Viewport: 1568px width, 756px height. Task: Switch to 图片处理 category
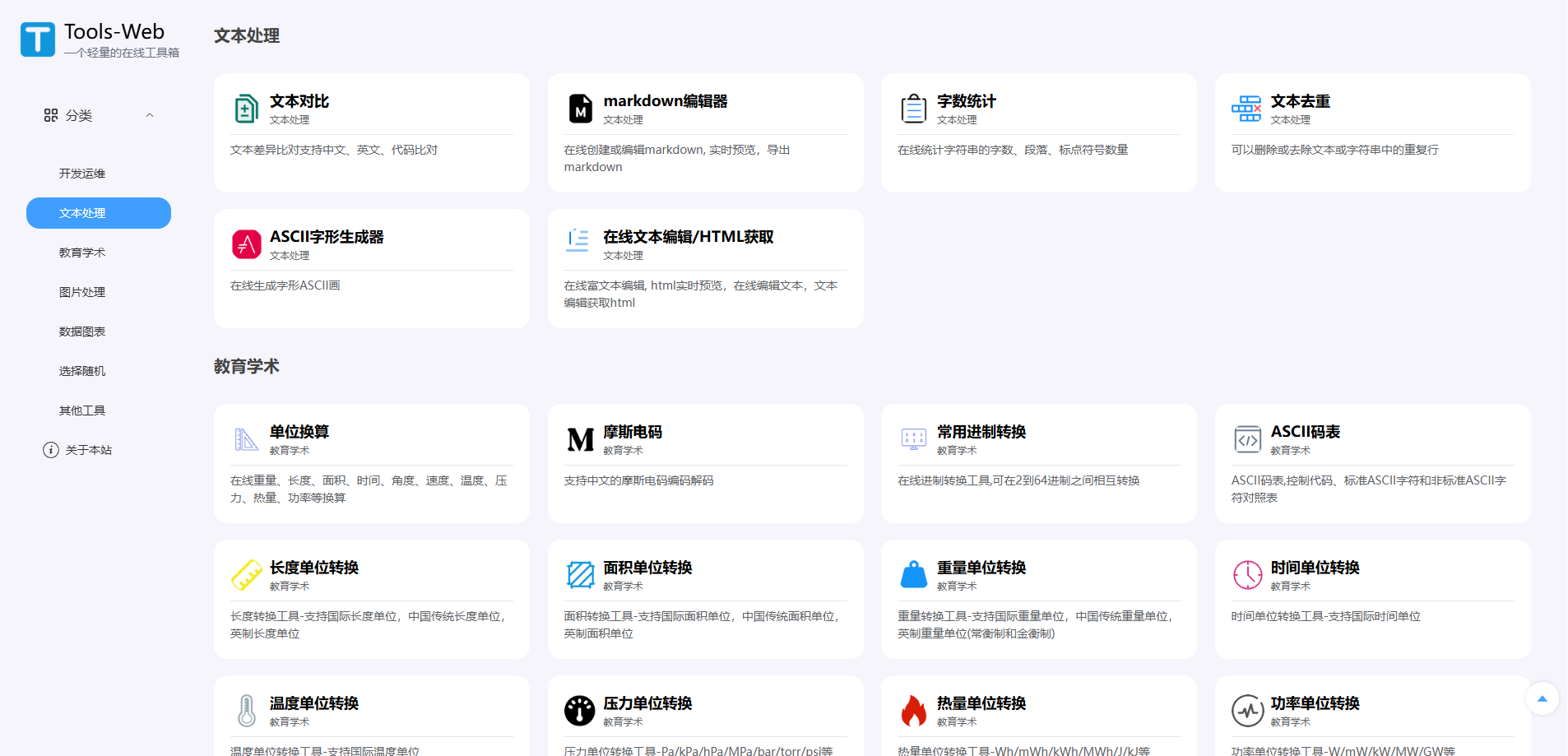(x=82, y=292)
